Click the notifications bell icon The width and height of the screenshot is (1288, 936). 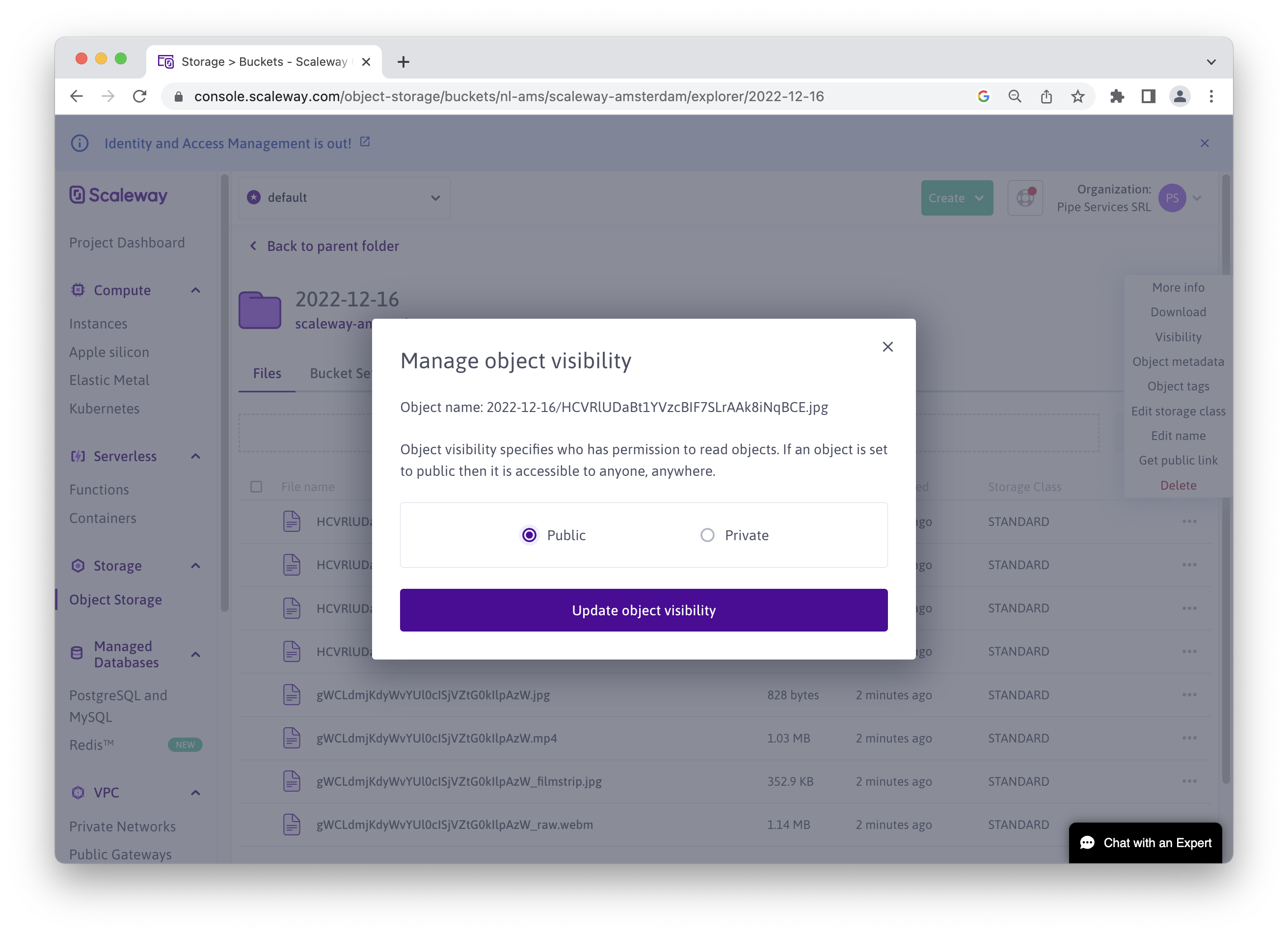(1025, 198)
